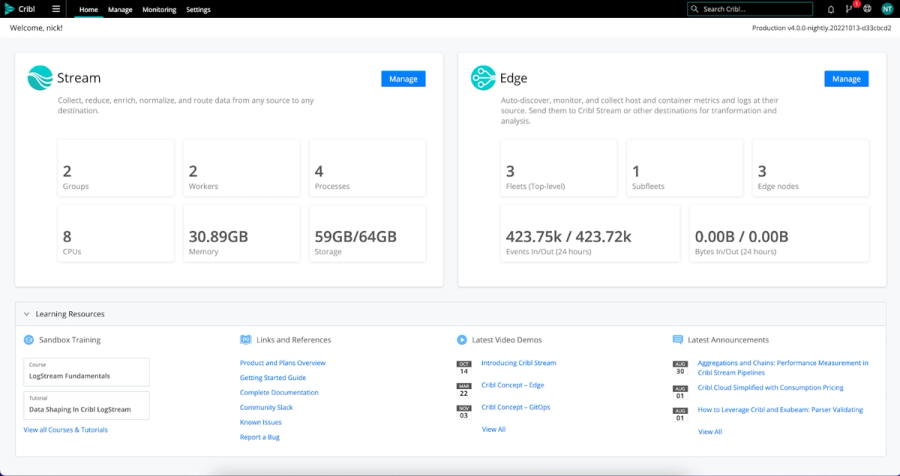The width and height of the screenshot is (900, 476).
Task: Open the Subfleets tile
Action: pyautogui.click(x=685, y=168)
